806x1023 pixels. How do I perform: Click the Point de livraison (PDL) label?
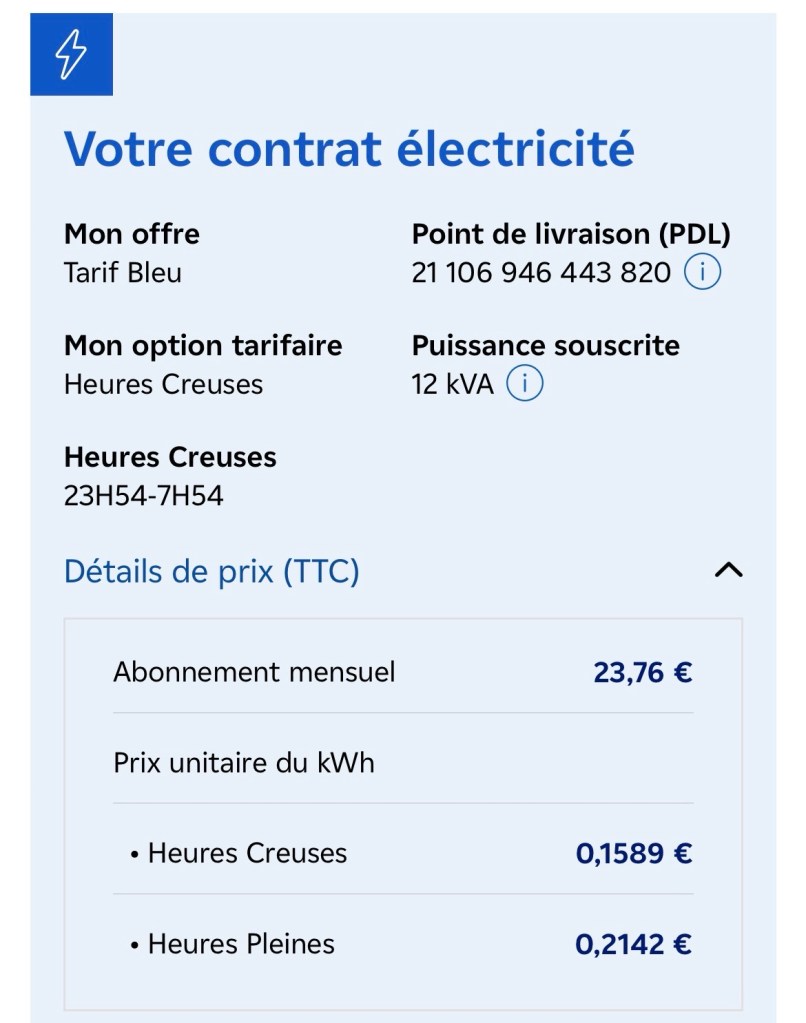[x=571, y=234]
